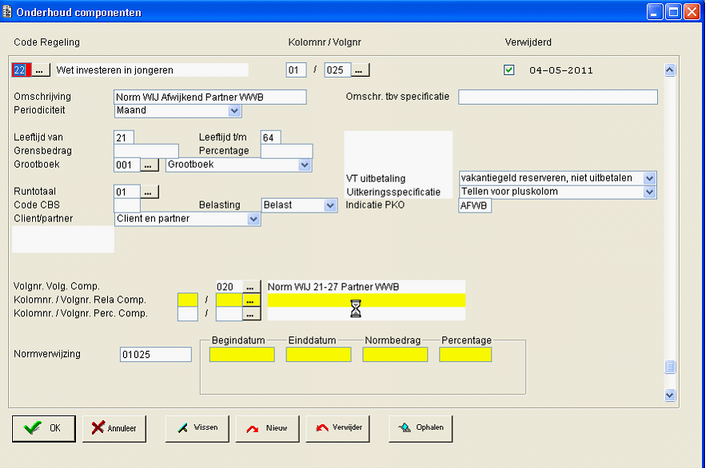Viewport: 706px width, 469px height.
Task: Click the Wissen button
Action: 197,428
